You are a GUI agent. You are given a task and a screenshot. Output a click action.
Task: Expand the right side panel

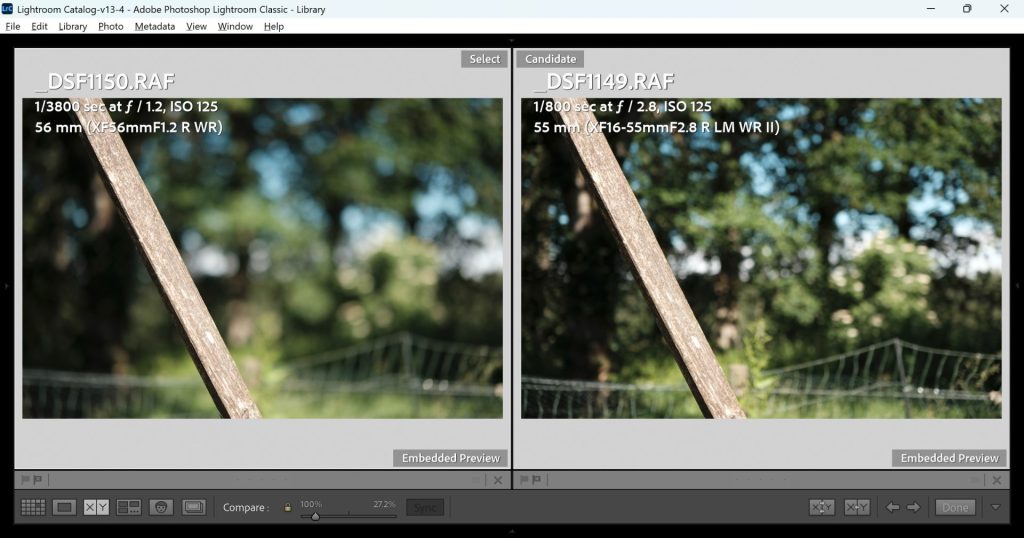[x=1019, y=285]
